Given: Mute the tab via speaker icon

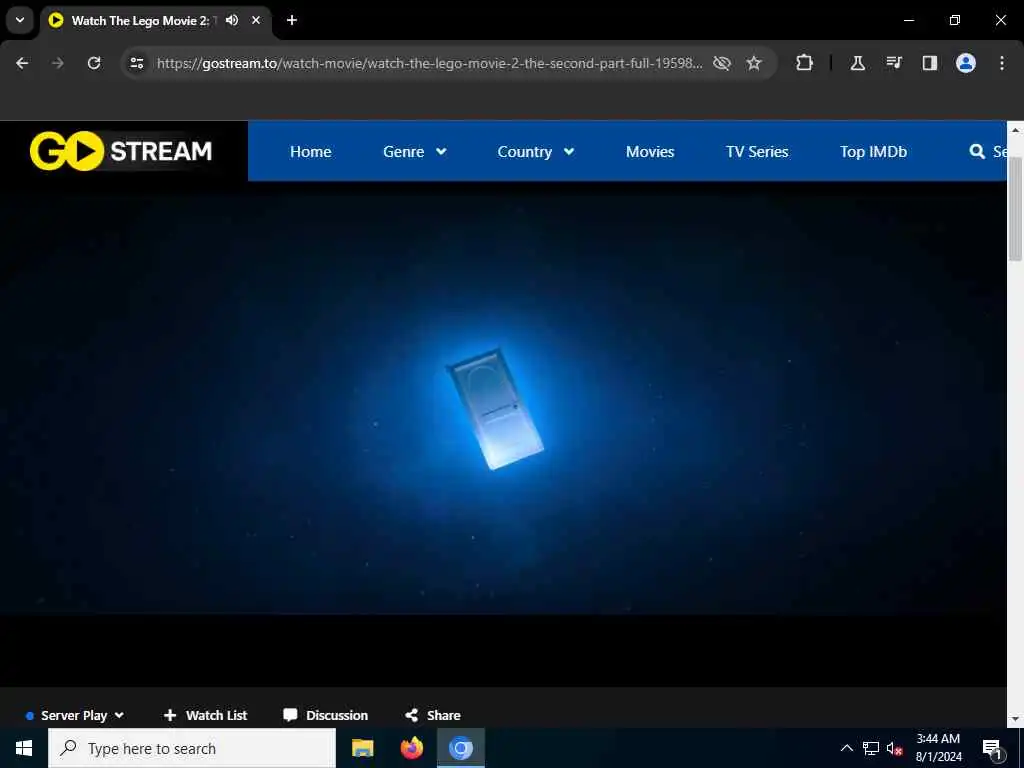Looking at the screenshot, I should 232,20.
